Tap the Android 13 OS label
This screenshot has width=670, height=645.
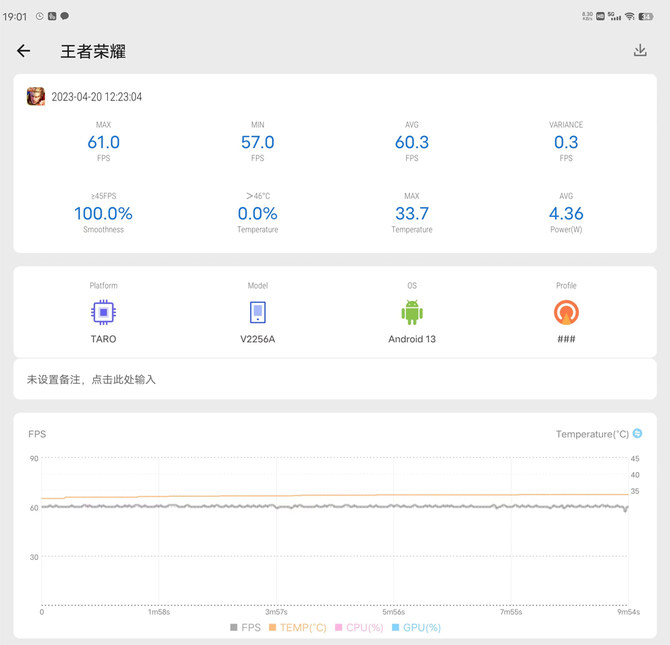[x=412, y=339]
